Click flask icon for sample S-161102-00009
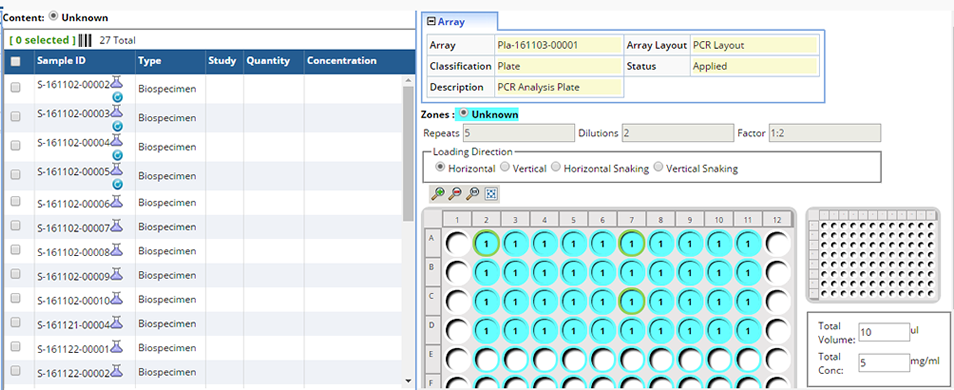This screenshot has height=390, width=954. 117,273
